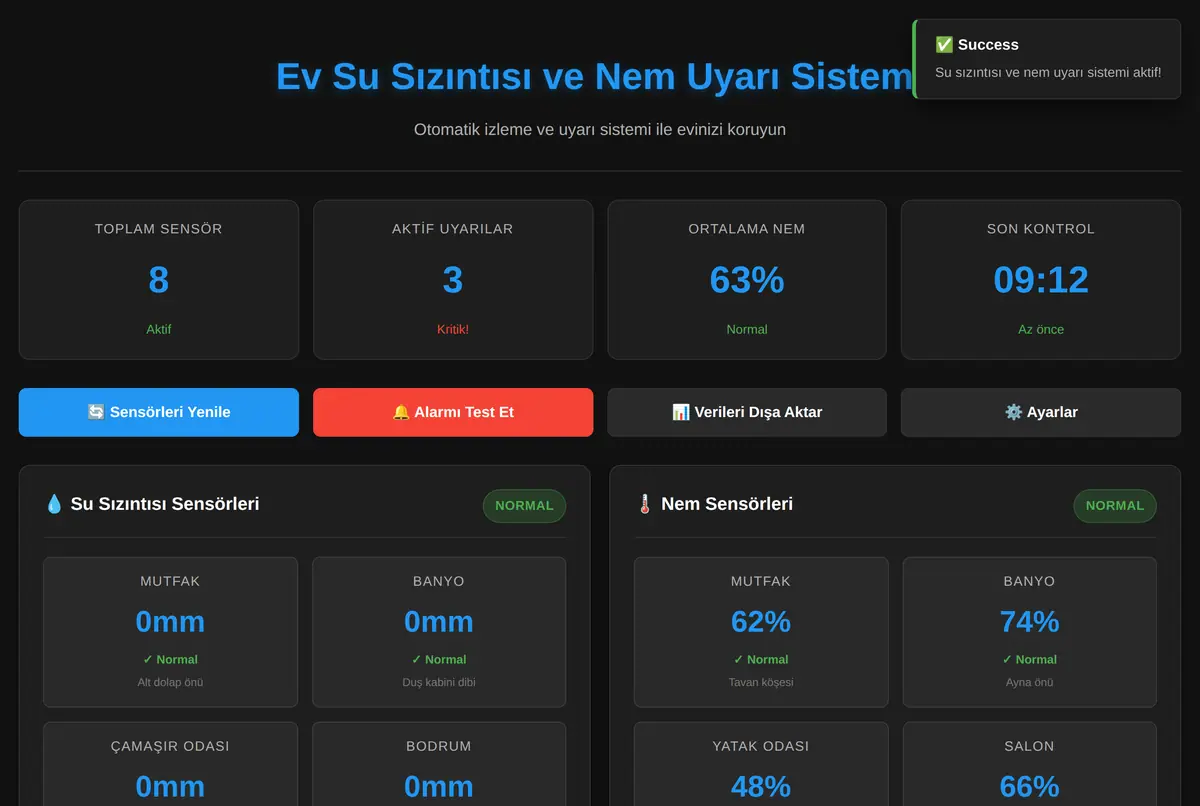
Task: Click the 'Alt dolap önü' location text
Action: click(x=170, y=683)
